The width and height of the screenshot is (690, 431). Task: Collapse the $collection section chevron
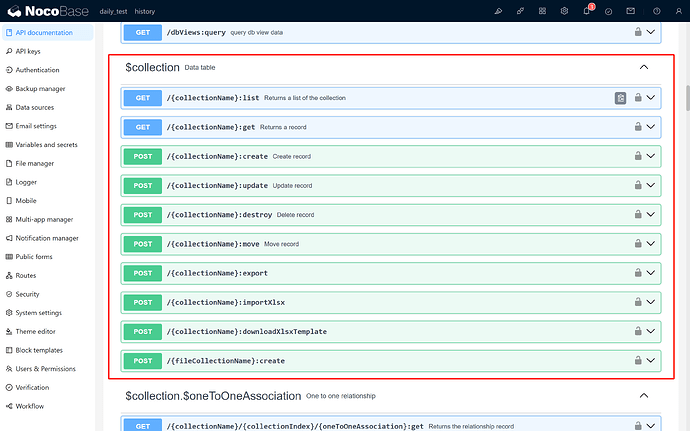tap(644, 67)
